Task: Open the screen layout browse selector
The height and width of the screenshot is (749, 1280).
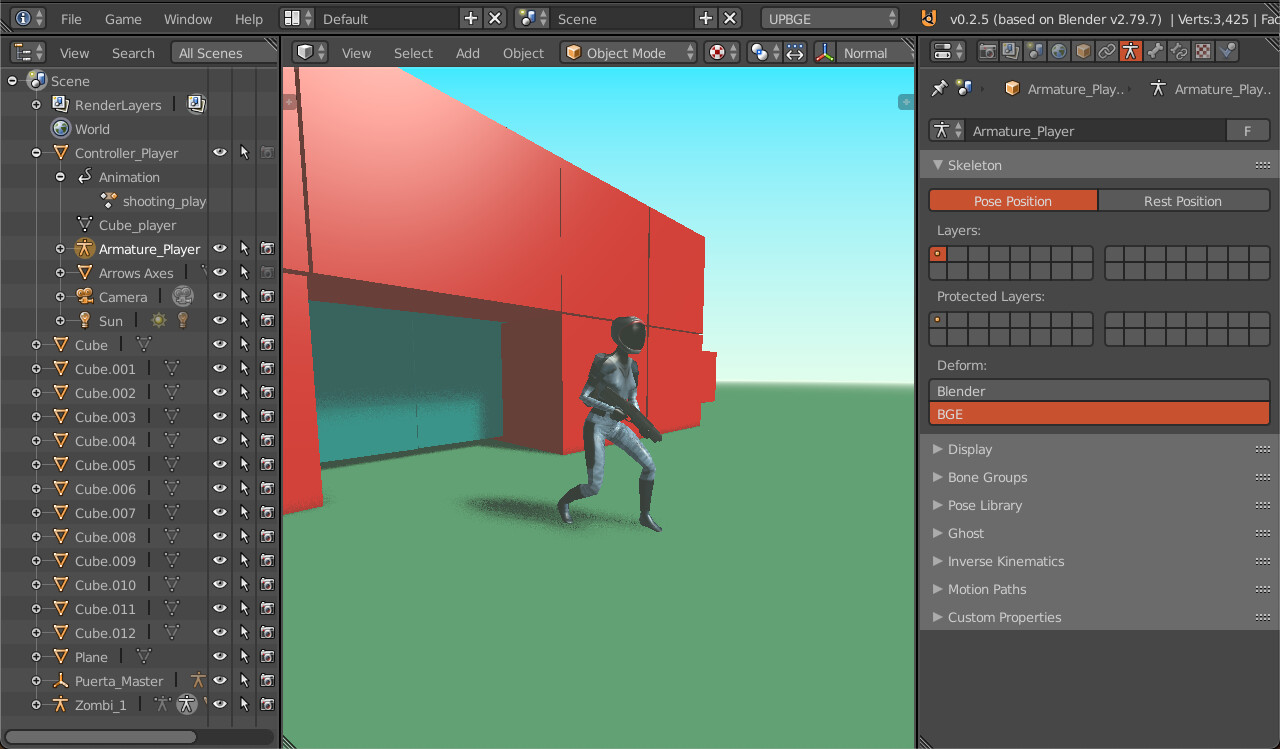Action: 297,18
